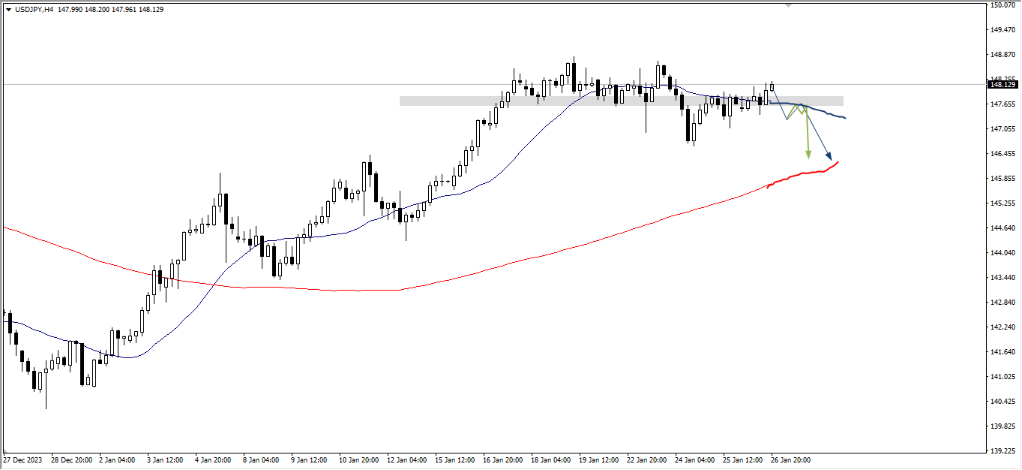Click the 22 Jan 20:00 time label
This screenshot has width=1022, height=470.
(x=646, y=461)
